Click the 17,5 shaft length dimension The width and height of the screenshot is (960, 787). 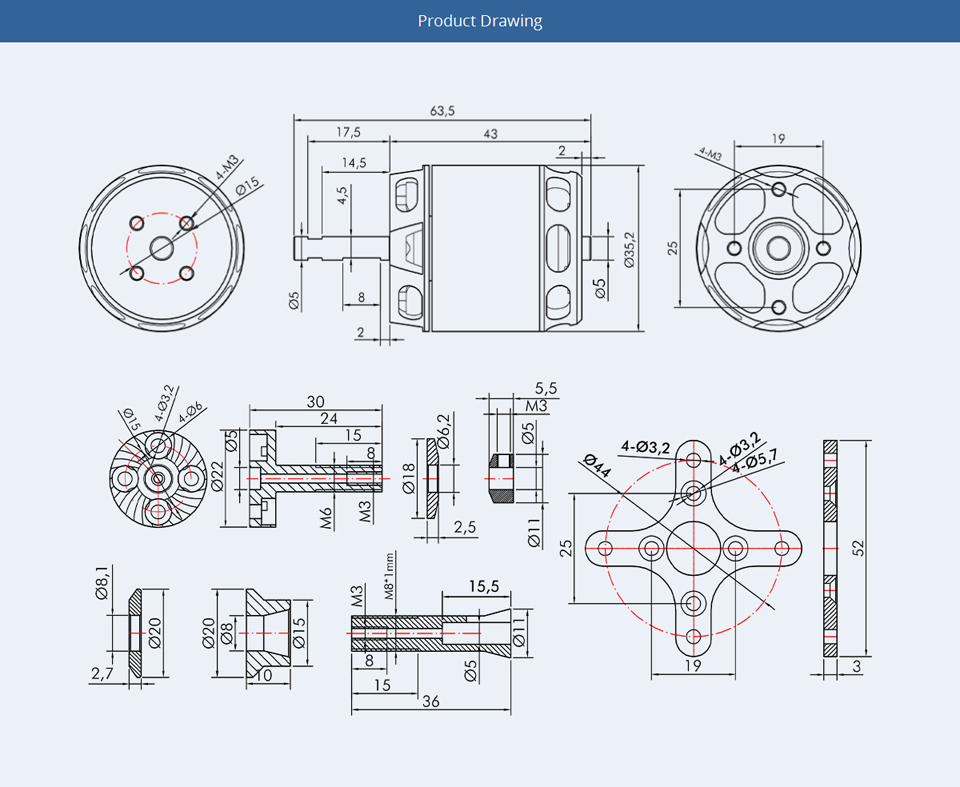click(x=348, y=132)
